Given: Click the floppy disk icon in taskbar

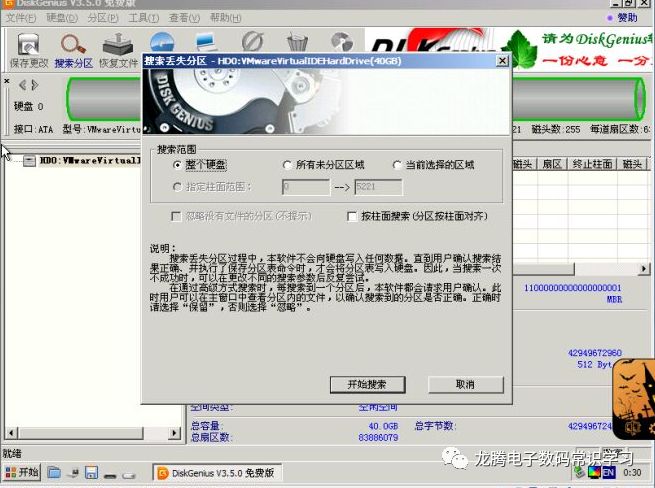Looking at the screenshot, I should pos(91,473).
